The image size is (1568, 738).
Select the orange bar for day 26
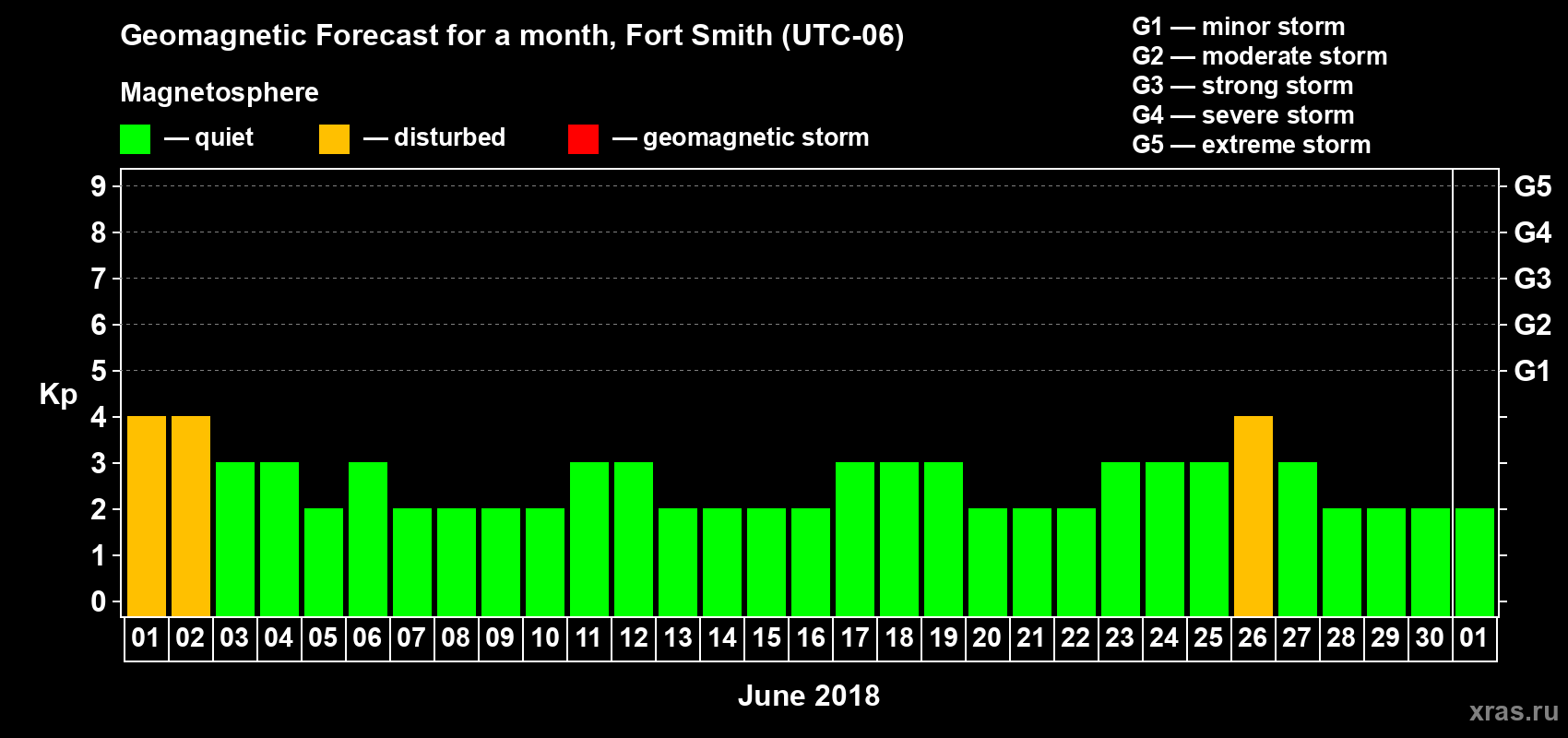tap(1253, 516)
